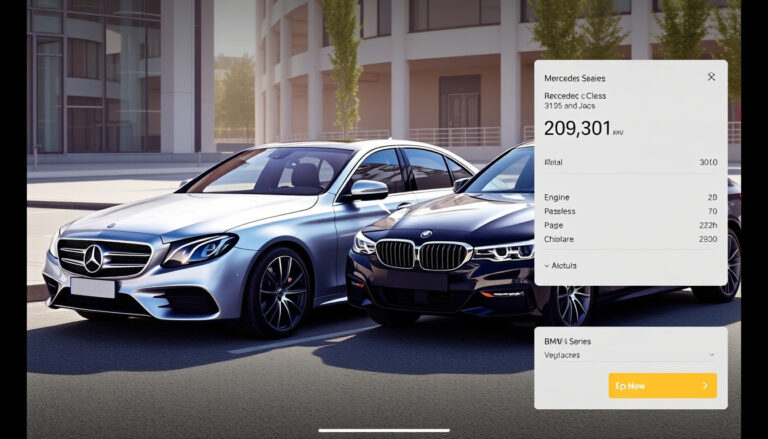The width and height of the screenshot is (768, 439).
Task: Click the Passless specification row
Action: click(631, 211)
